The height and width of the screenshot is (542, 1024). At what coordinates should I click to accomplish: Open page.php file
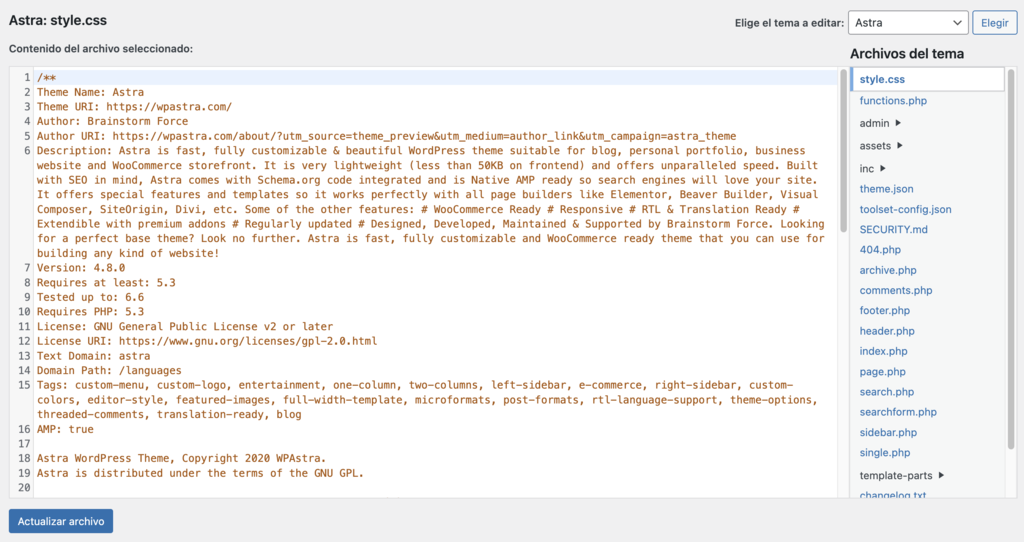(x=882, y=372)
